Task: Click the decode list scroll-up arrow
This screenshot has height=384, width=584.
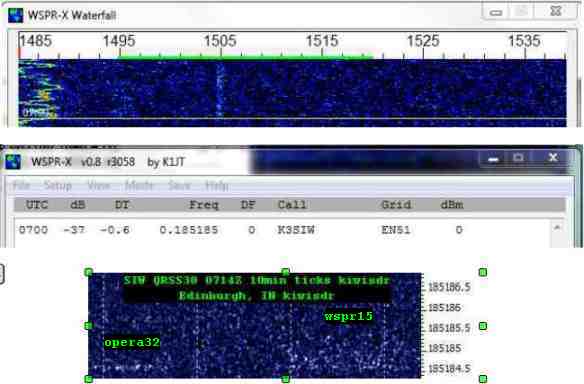Action: tap(557, 228)
